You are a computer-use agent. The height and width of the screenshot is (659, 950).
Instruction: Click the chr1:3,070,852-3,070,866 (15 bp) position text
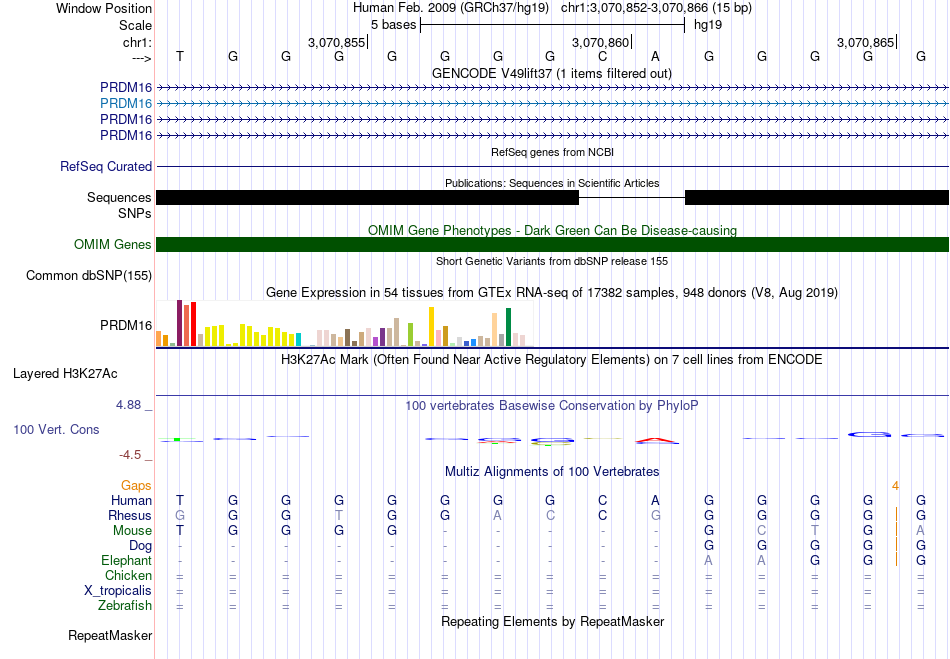(656, 8)
